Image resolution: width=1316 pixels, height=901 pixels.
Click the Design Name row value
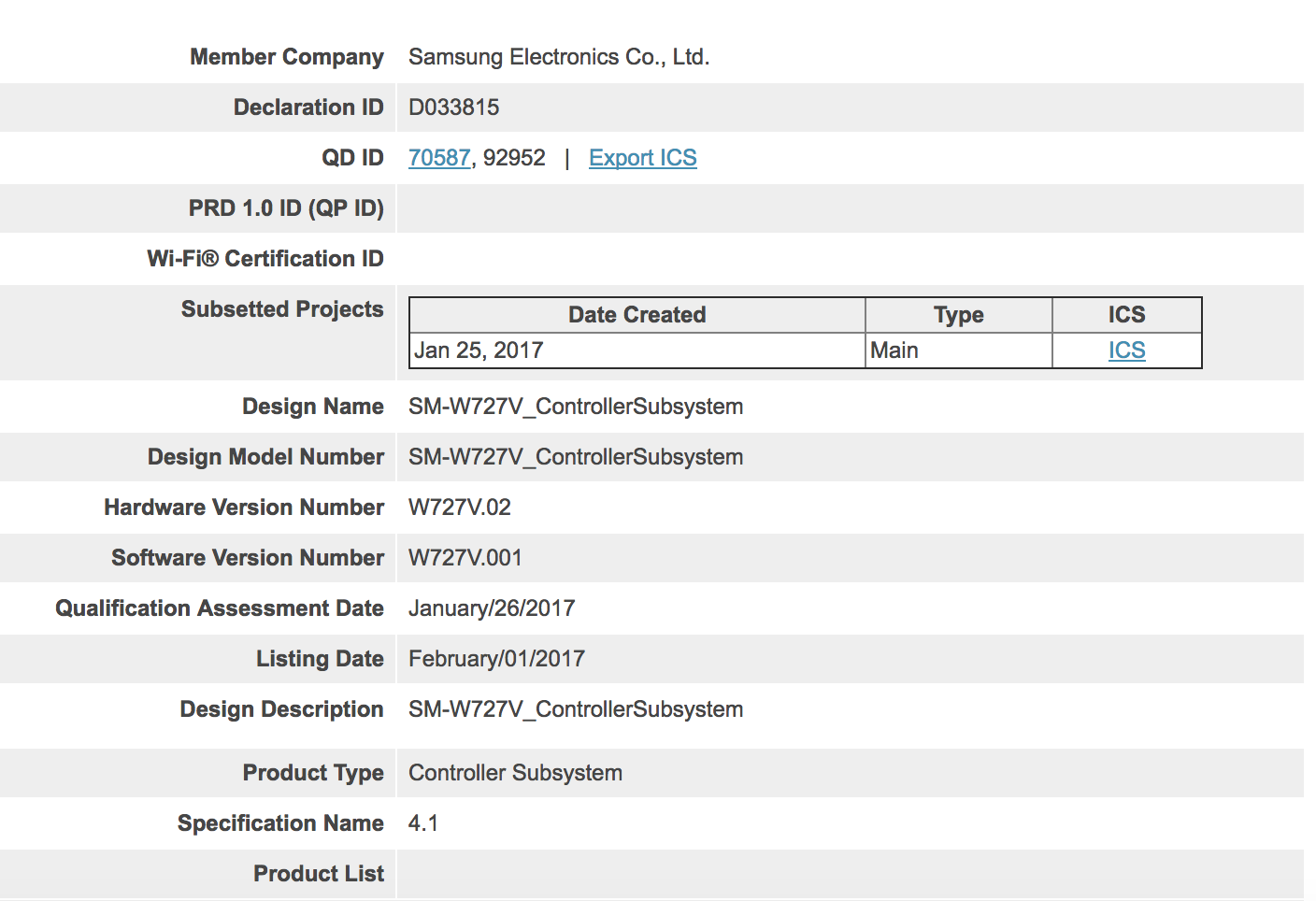pos(575,407)
